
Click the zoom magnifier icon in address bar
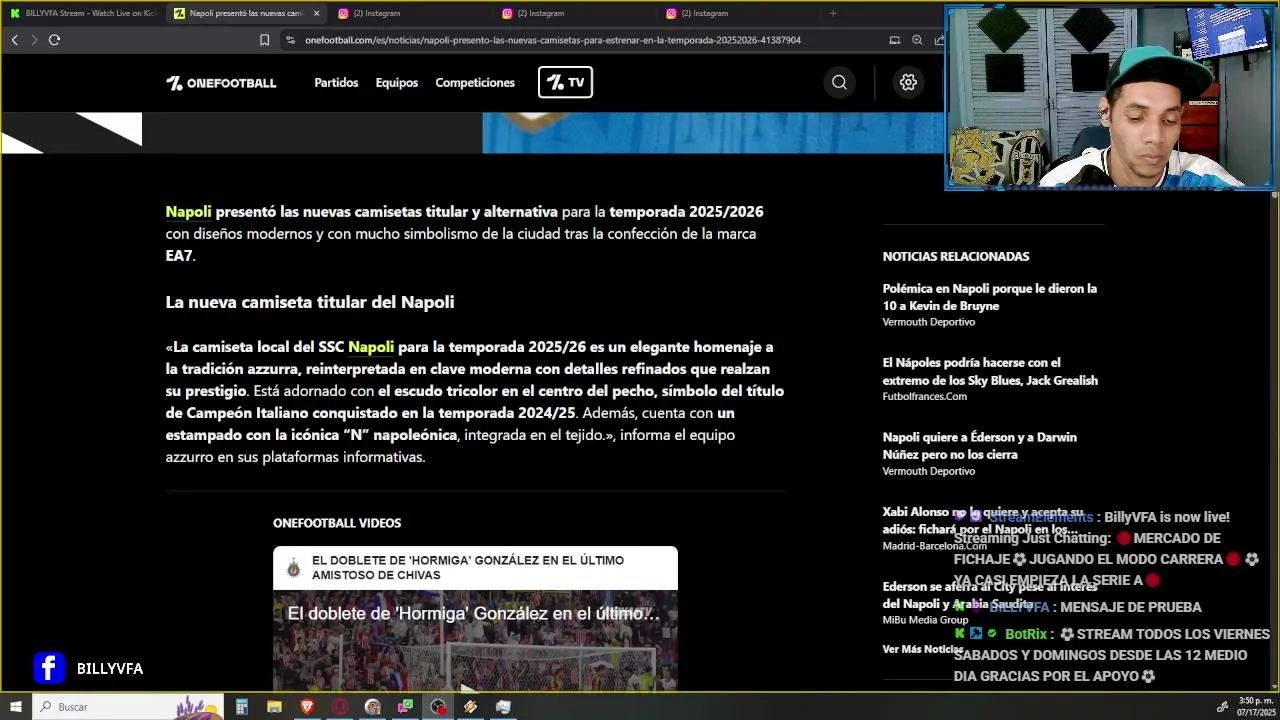[917, 40]
